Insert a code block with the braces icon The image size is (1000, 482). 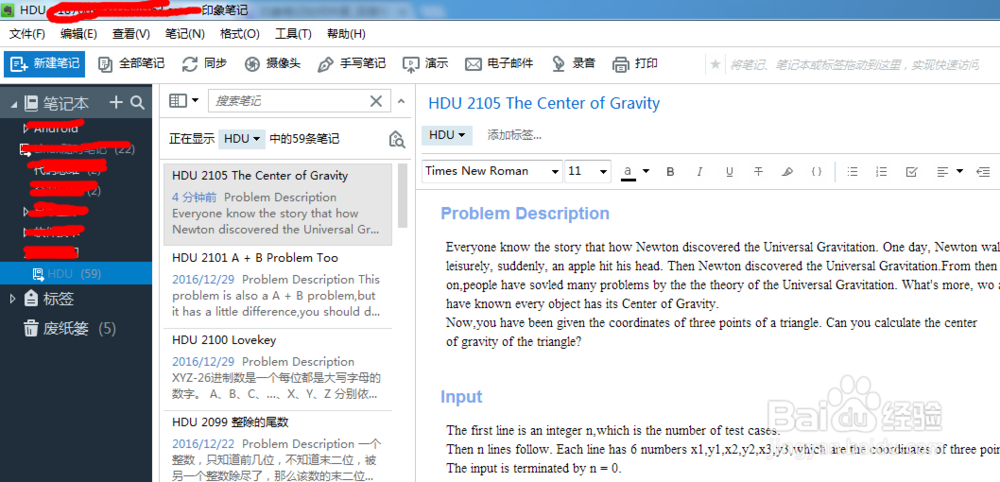pyautogui.click(x=816, y=172)
